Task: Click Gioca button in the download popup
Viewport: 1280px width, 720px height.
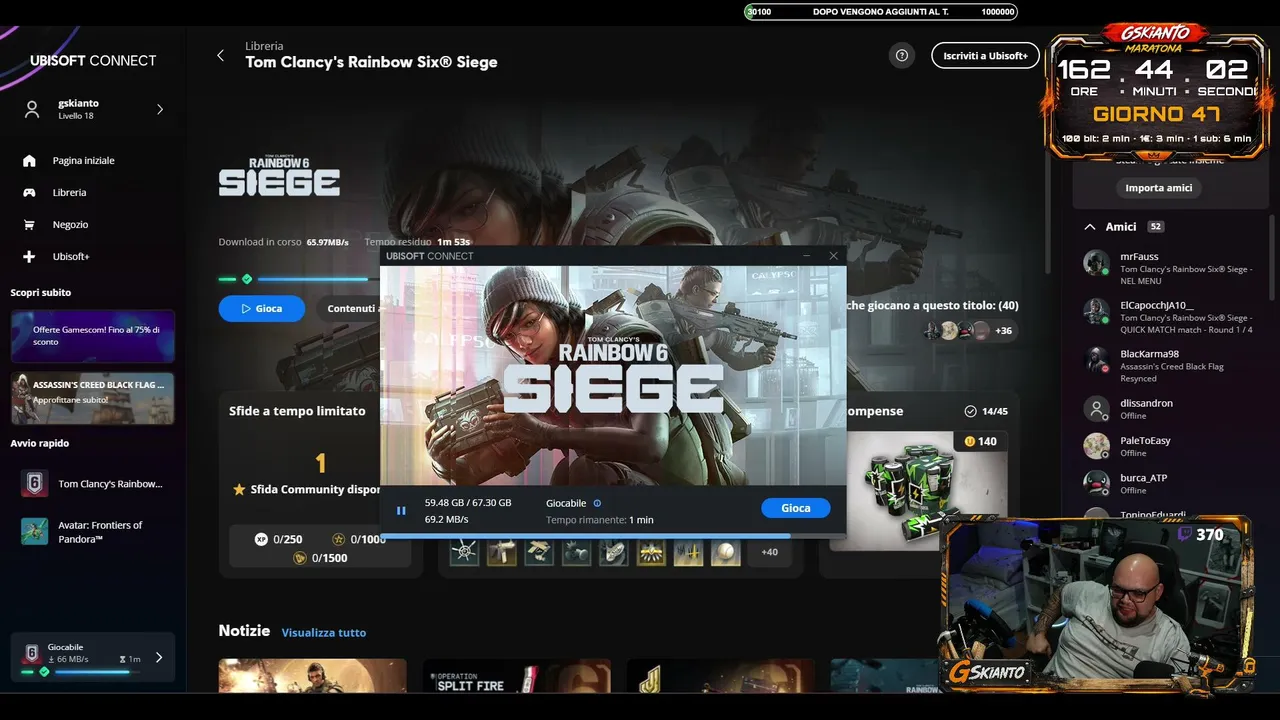Action: pos(795,508)
